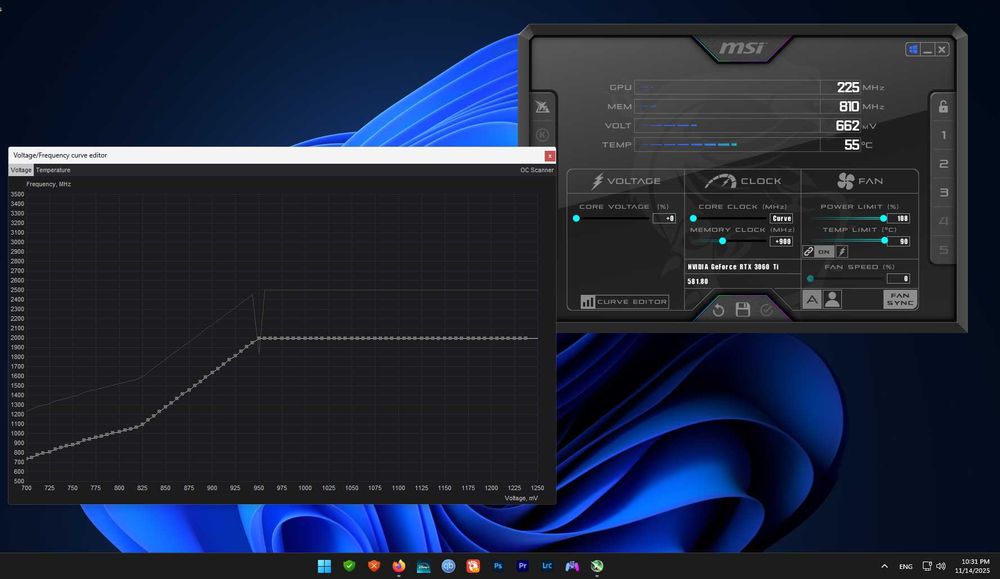Switch to the Voltage tab in curve editor
This screenshot has height=579, width=1000.
pyautogui.click(x=21, y=170)
